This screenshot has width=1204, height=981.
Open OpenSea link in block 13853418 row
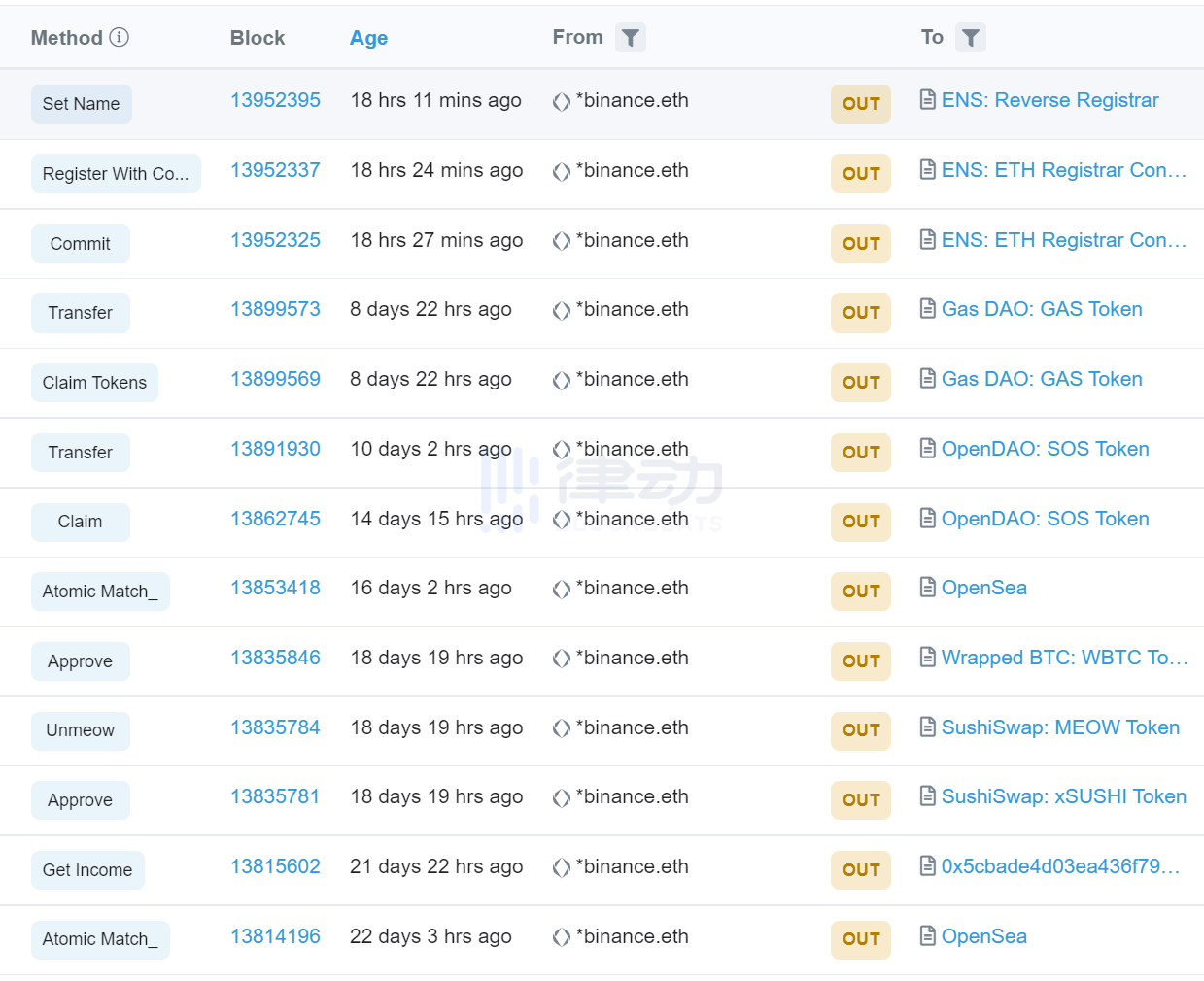pos(984,588)
